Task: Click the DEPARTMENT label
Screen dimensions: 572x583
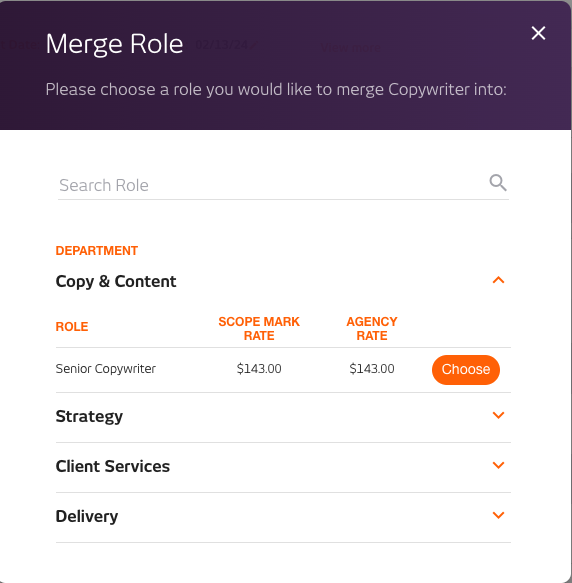Action: (x=97, y=251)
